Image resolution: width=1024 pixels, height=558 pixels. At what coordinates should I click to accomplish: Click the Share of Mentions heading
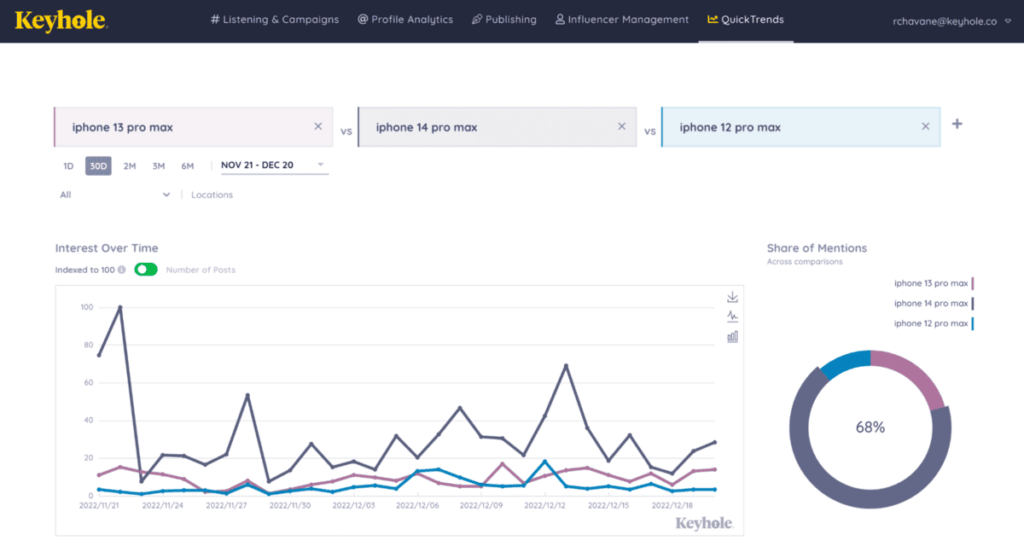(x=816, y=248)
